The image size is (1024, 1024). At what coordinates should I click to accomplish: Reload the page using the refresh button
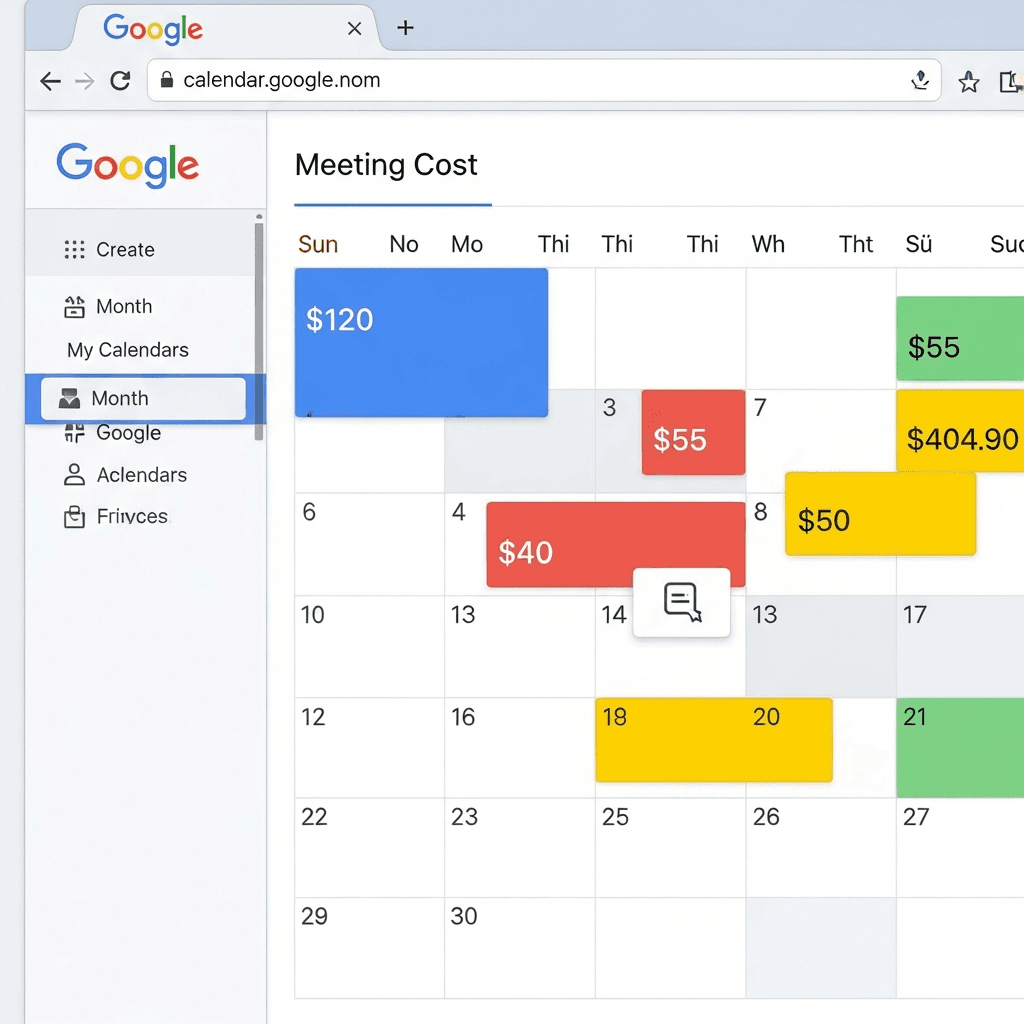[x=120, y=81]
